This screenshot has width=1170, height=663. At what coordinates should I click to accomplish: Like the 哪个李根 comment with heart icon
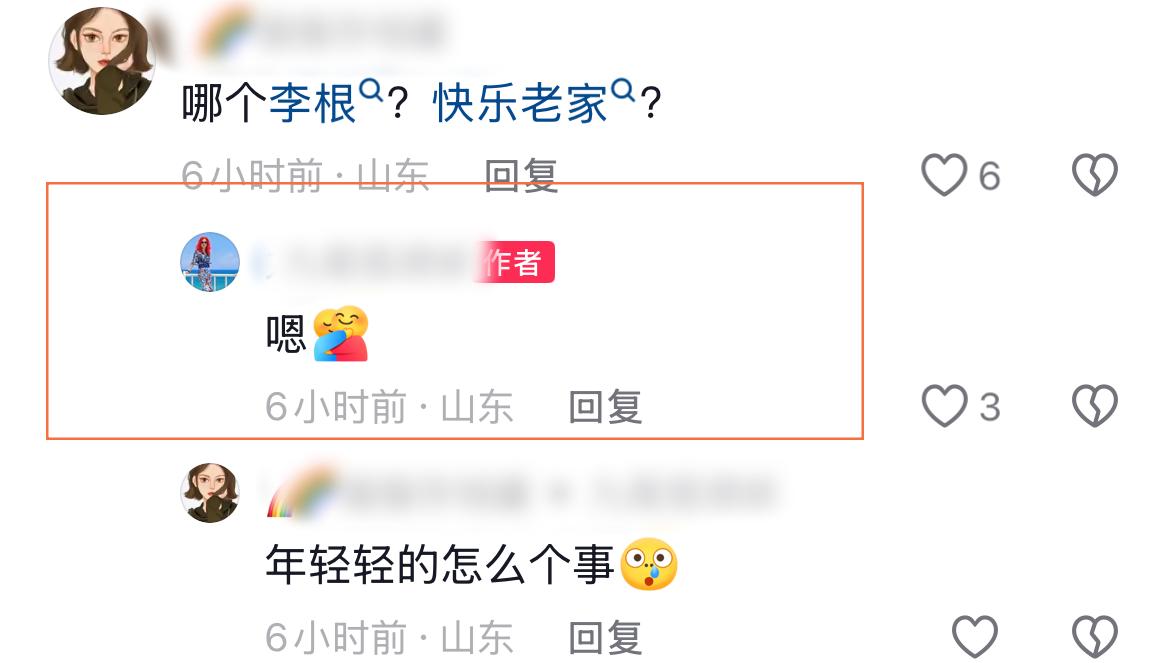pyautogui.click(x=944, y=175)
